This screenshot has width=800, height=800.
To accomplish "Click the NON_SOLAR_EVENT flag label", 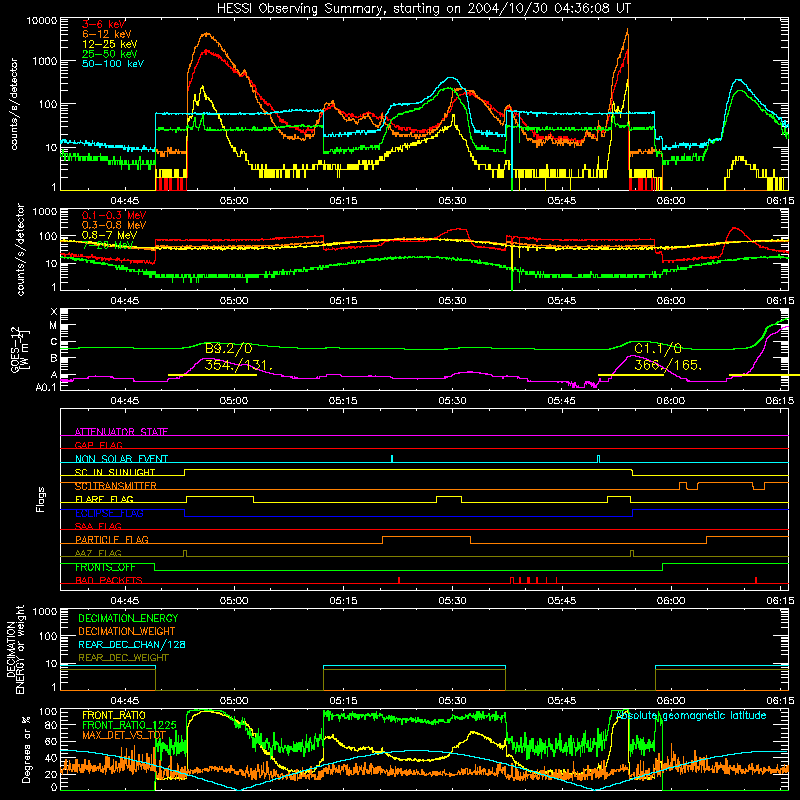I will click(121, 459).
